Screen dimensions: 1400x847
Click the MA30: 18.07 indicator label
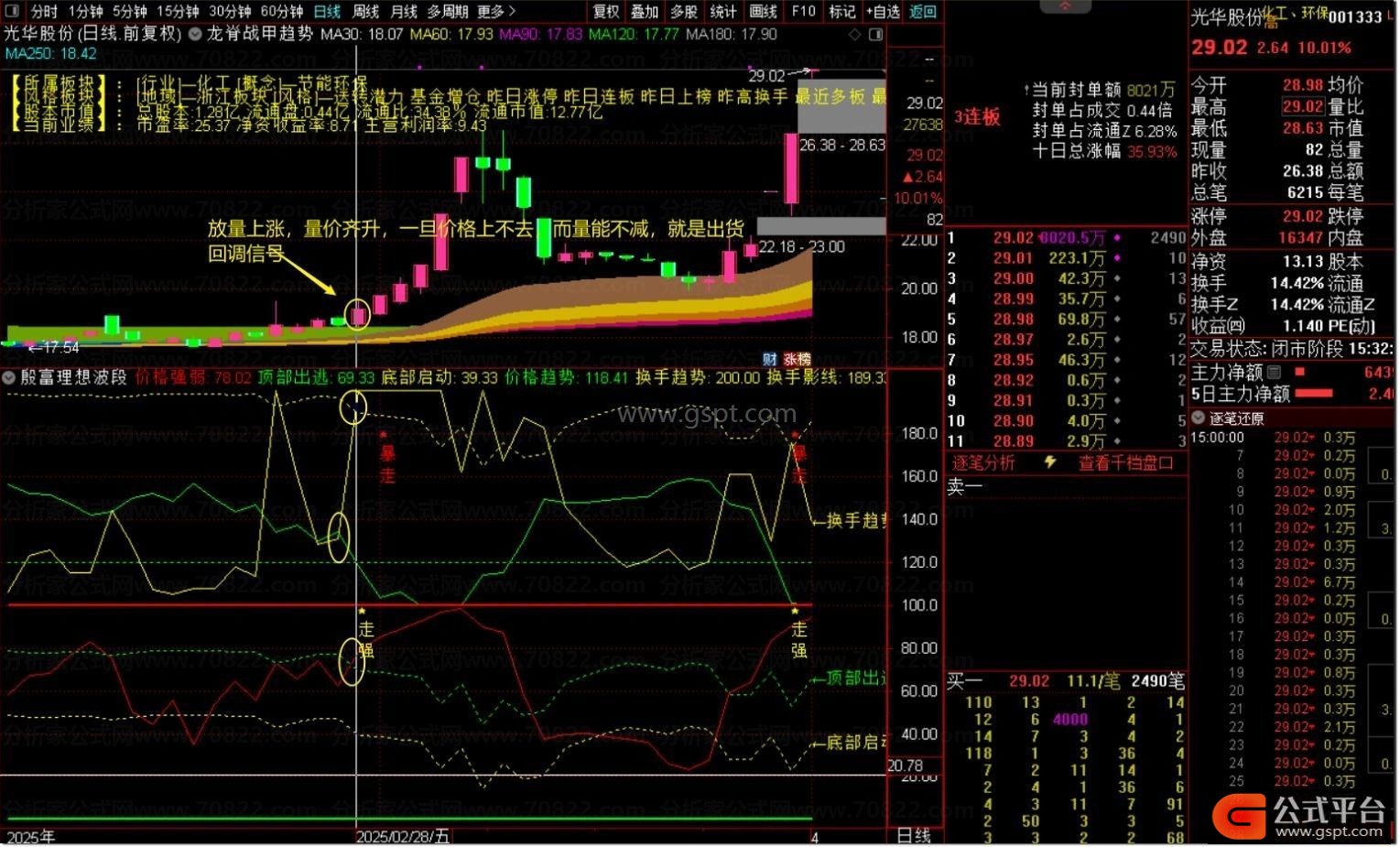362,34
